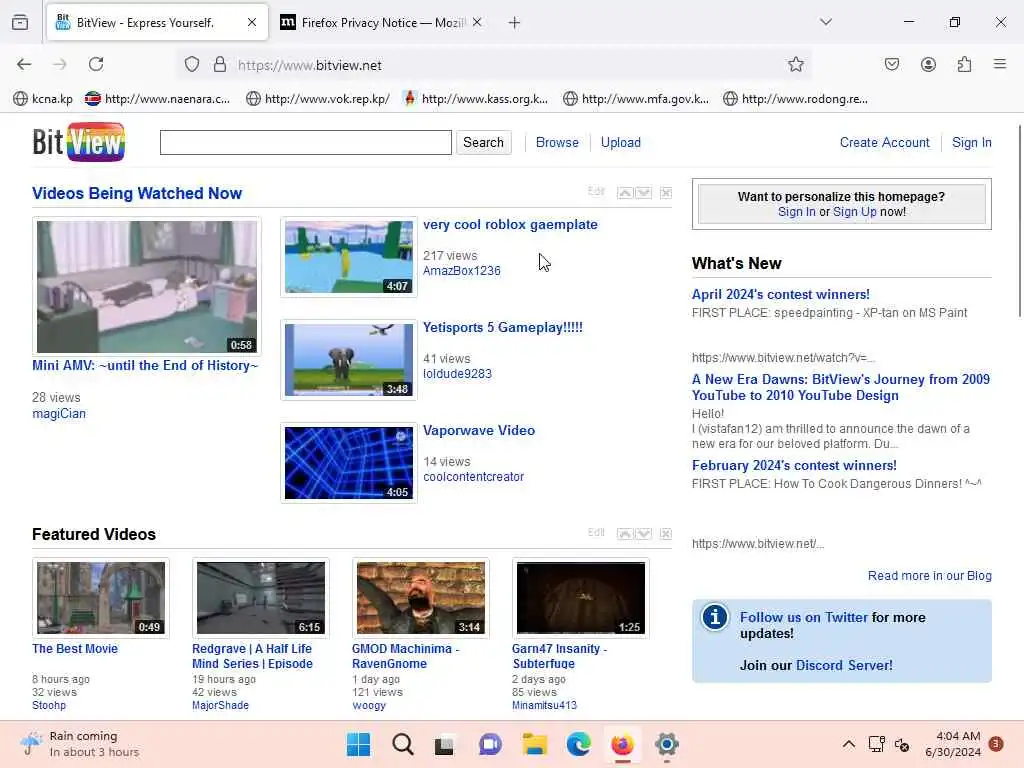Open the Firefox View icon left of the tabs
Screen dimensions: 1024x768
(x=20, y=22)
